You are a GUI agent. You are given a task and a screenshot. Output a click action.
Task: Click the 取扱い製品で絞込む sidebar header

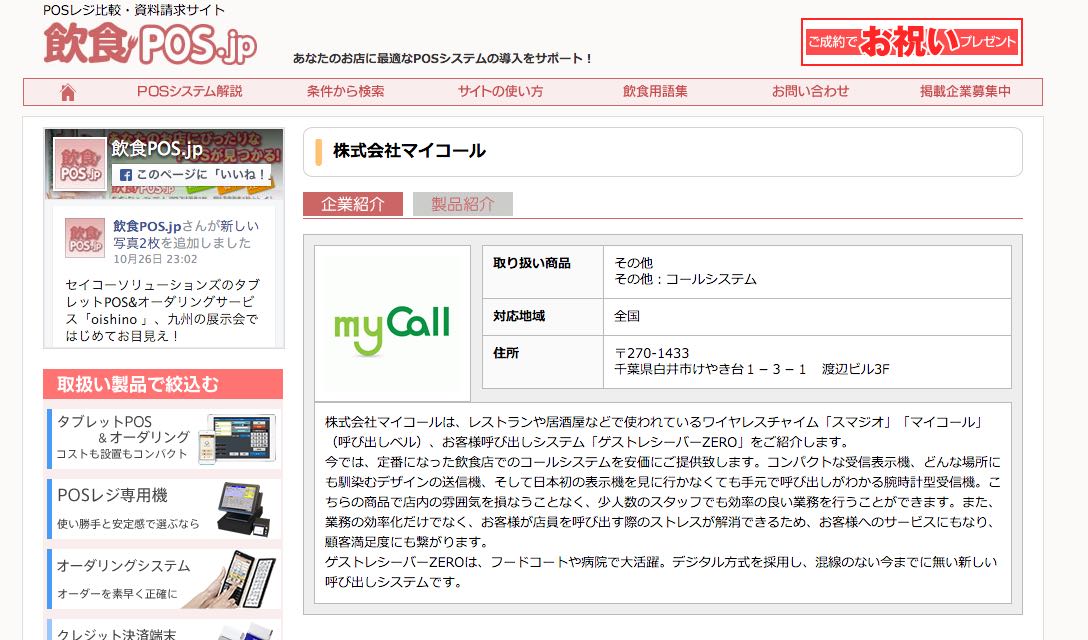tap(163, 384)
